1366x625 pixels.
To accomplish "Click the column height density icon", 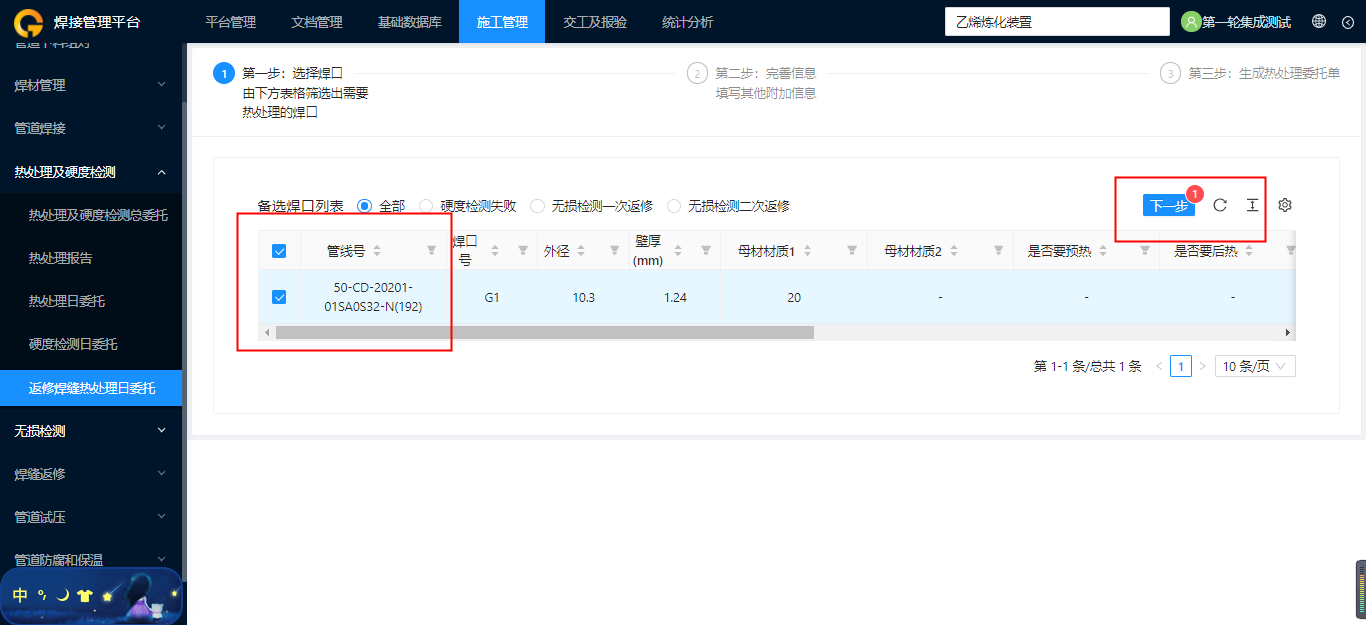I will pos(1252,205).
